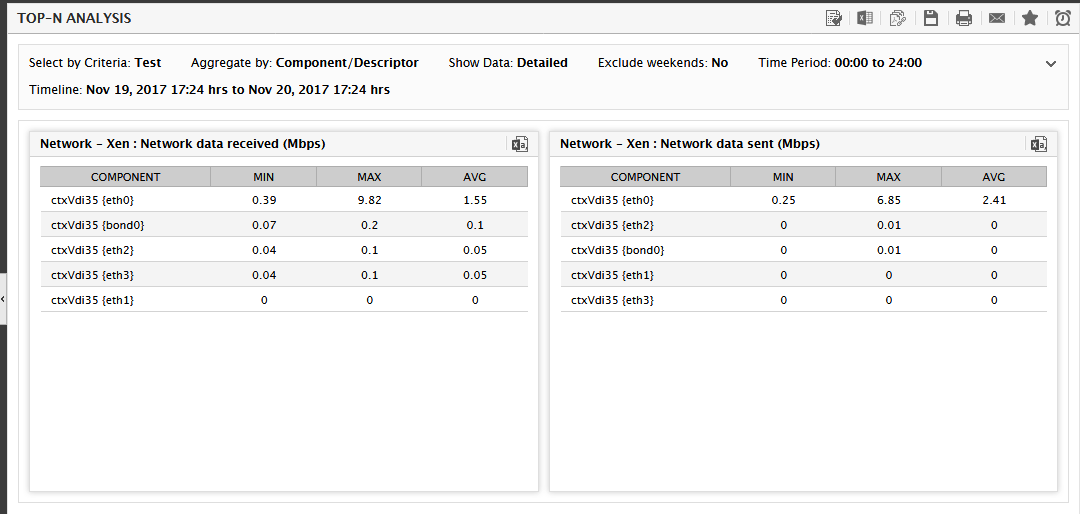1080x514 pixels.
Task: Select ctxVdi35 {bond0} in received table
Action: coord(98,225)
